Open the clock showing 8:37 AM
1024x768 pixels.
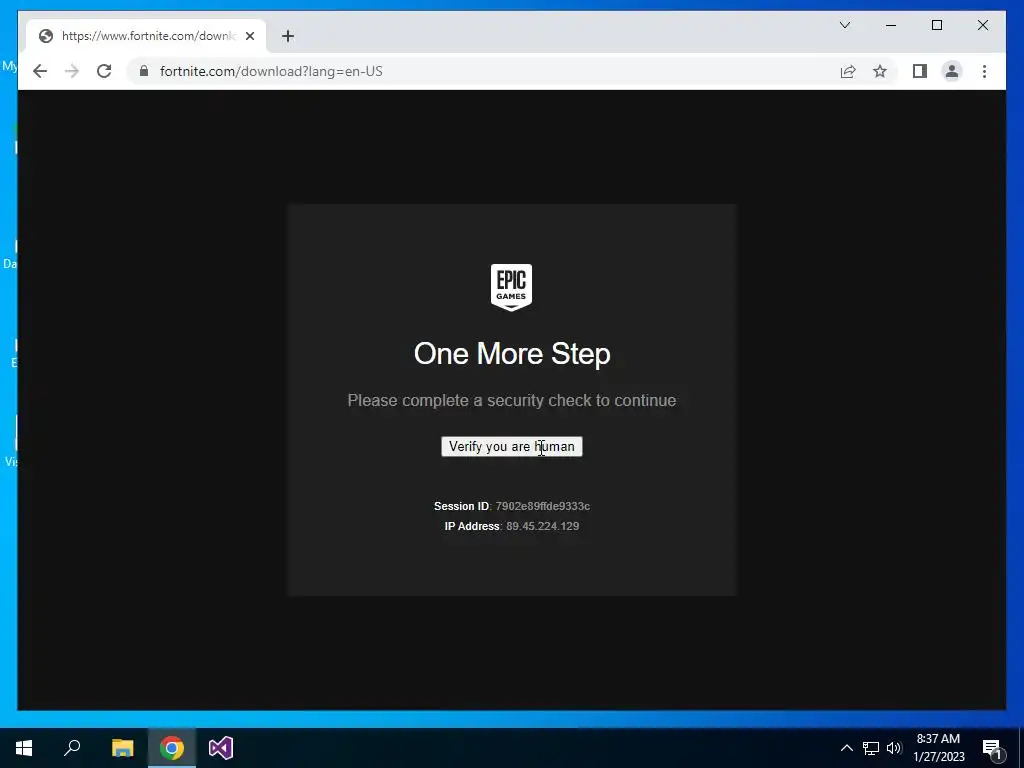point(938,748)
